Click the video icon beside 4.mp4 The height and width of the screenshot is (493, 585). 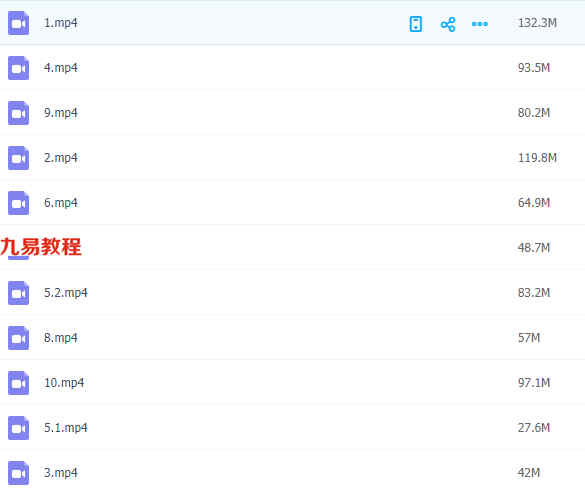19,68
